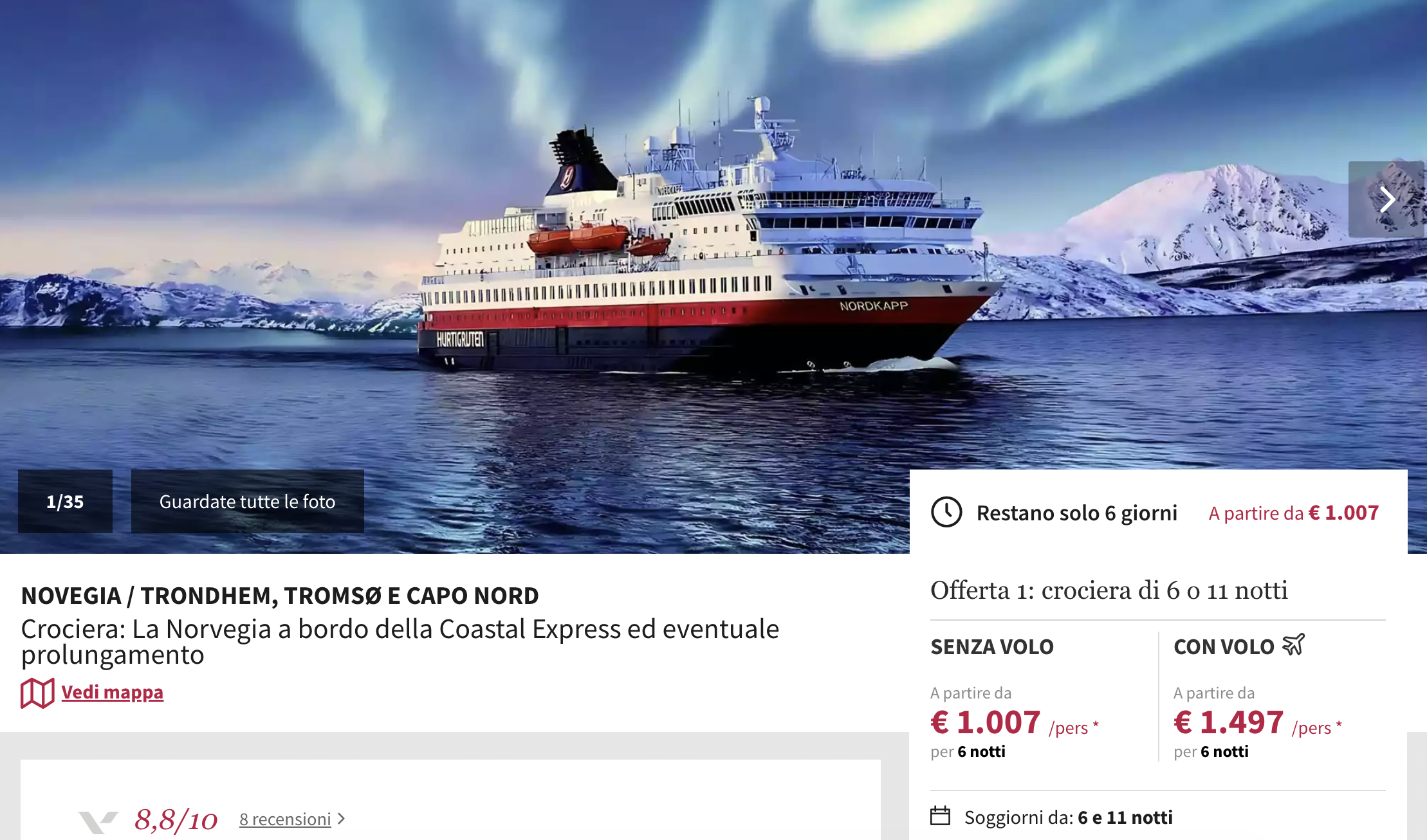Click the Offerta 1 crociera heading
Viewport: 1427px width, 840px height.
coord(1109,590)
